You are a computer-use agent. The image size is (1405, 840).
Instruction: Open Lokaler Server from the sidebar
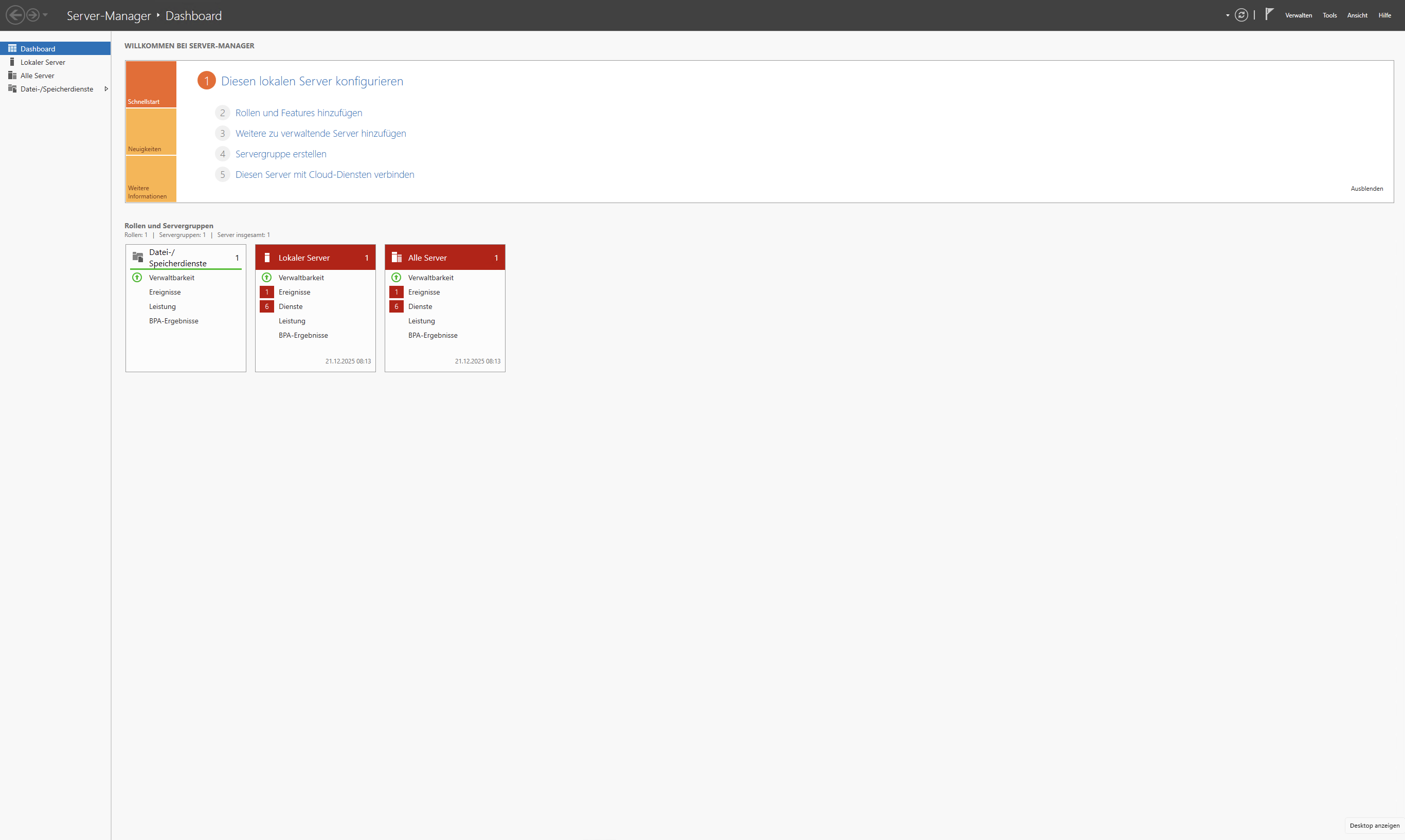tap(44, 62)
